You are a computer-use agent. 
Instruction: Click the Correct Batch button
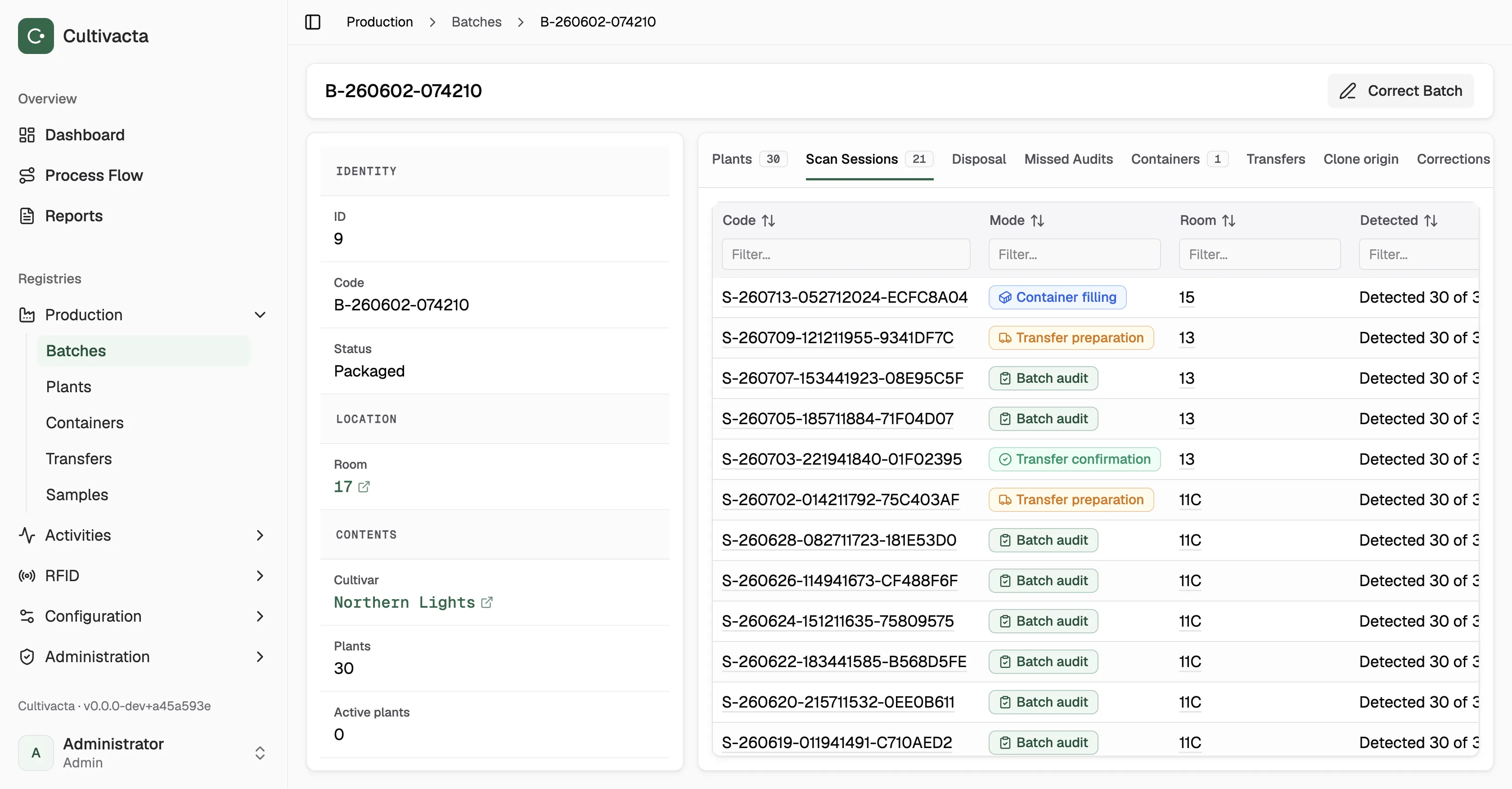pyautogui.click(x=1400, y=91)
